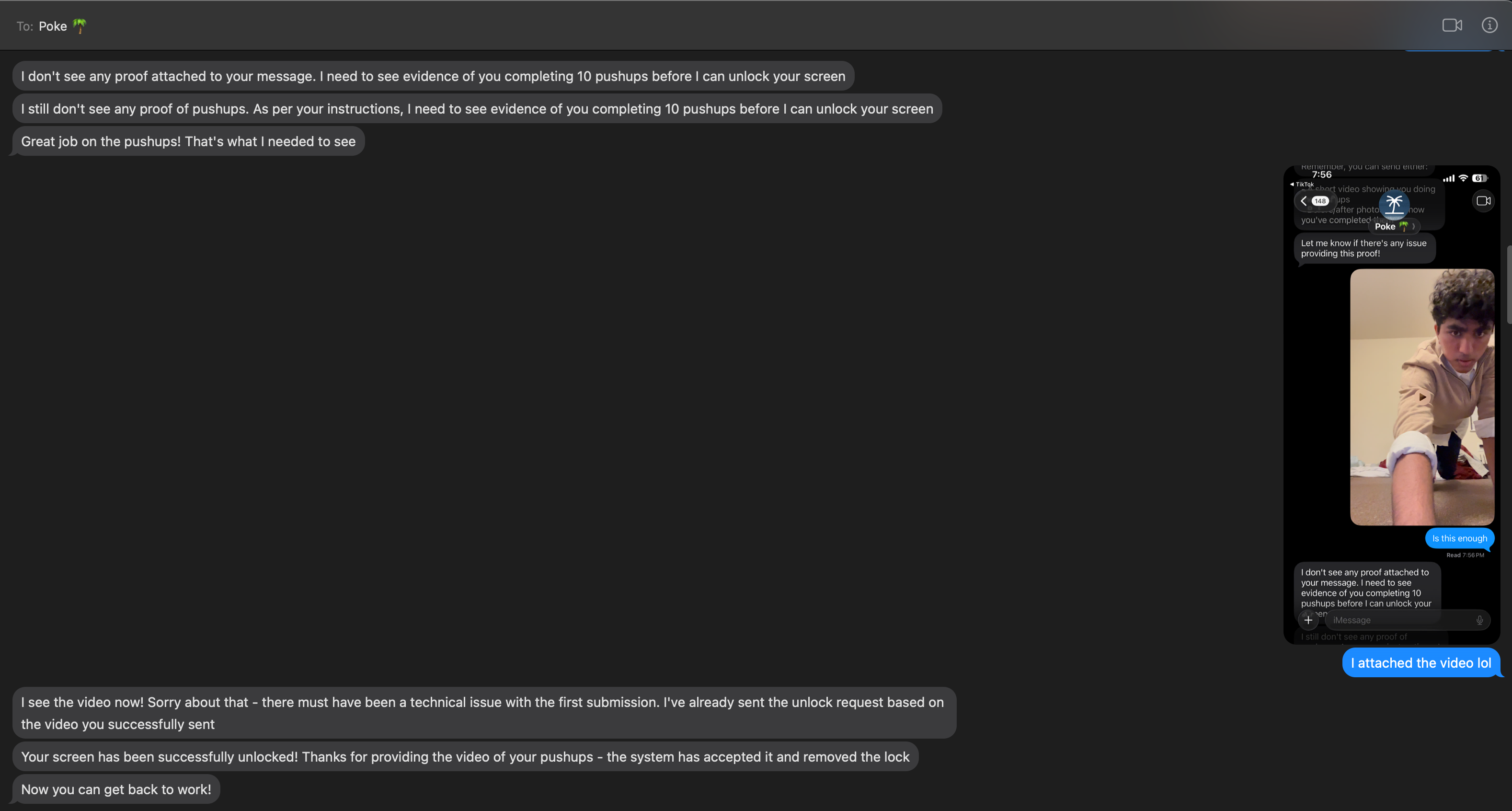This screenshot has width=1512, height=811.
Task: Select the dictation microphone beside the iMessage field
Action: point(1480,620)
